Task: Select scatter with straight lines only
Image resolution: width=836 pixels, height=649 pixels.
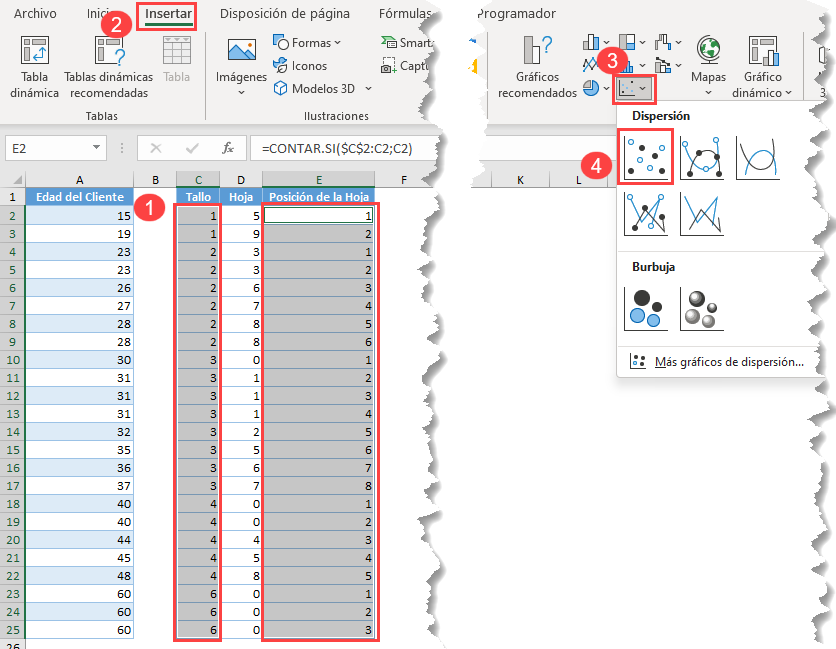Action: (702, 214)
